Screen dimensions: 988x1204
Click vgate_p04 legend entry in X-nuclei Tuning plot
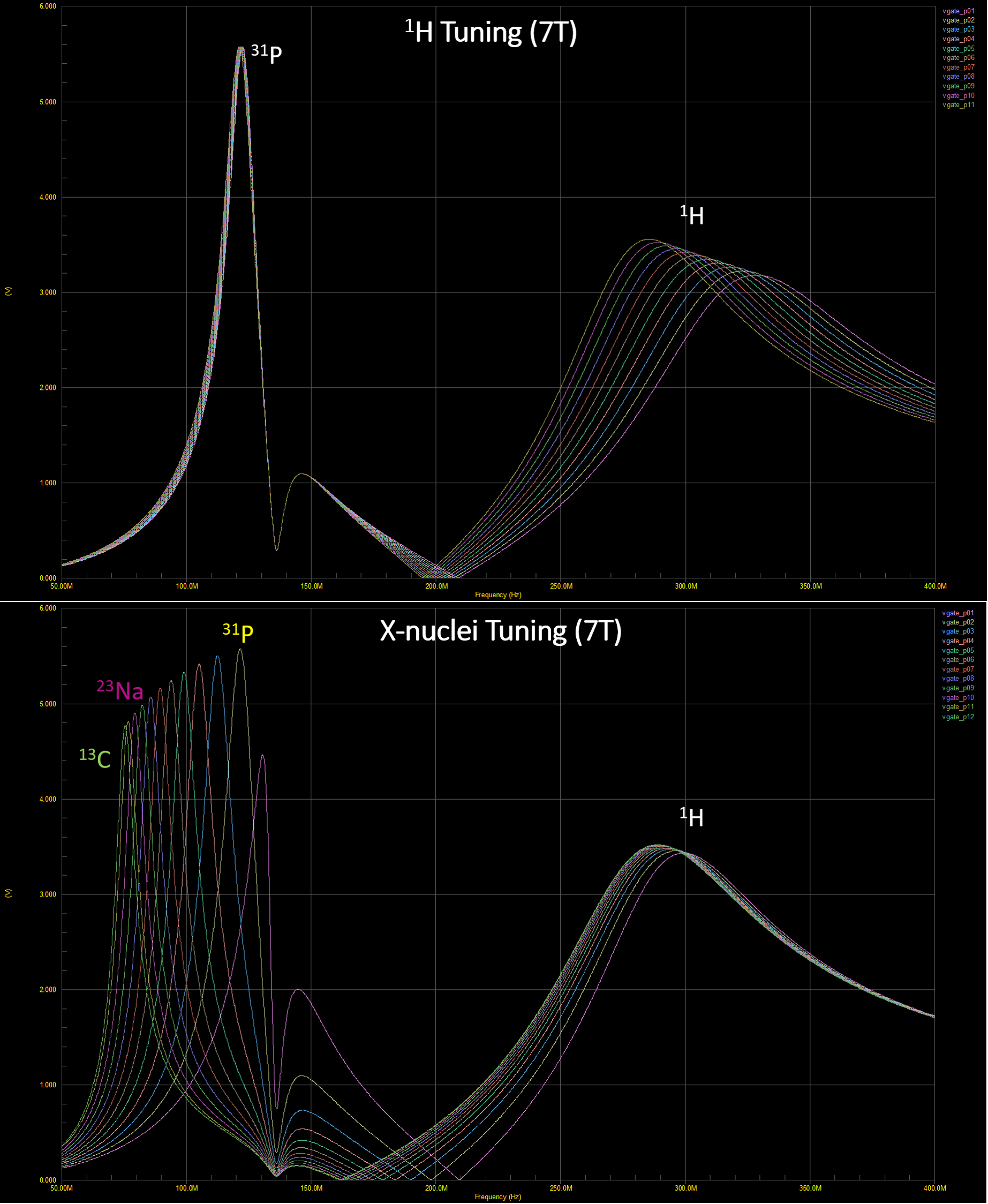[x=957, y=641]
